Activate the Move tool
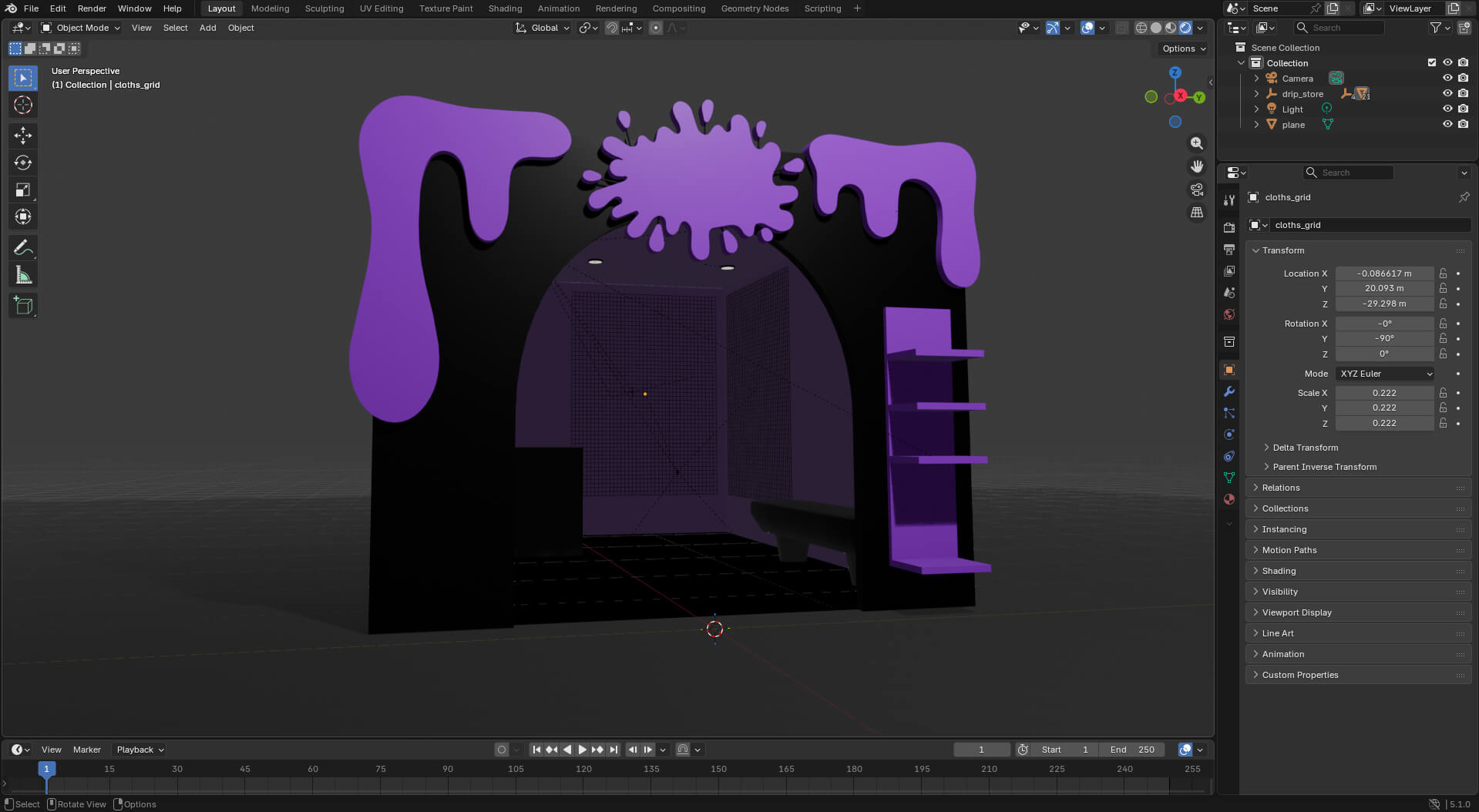The width and height of the screenshot is (1479, 812). [x=23, y=136]
